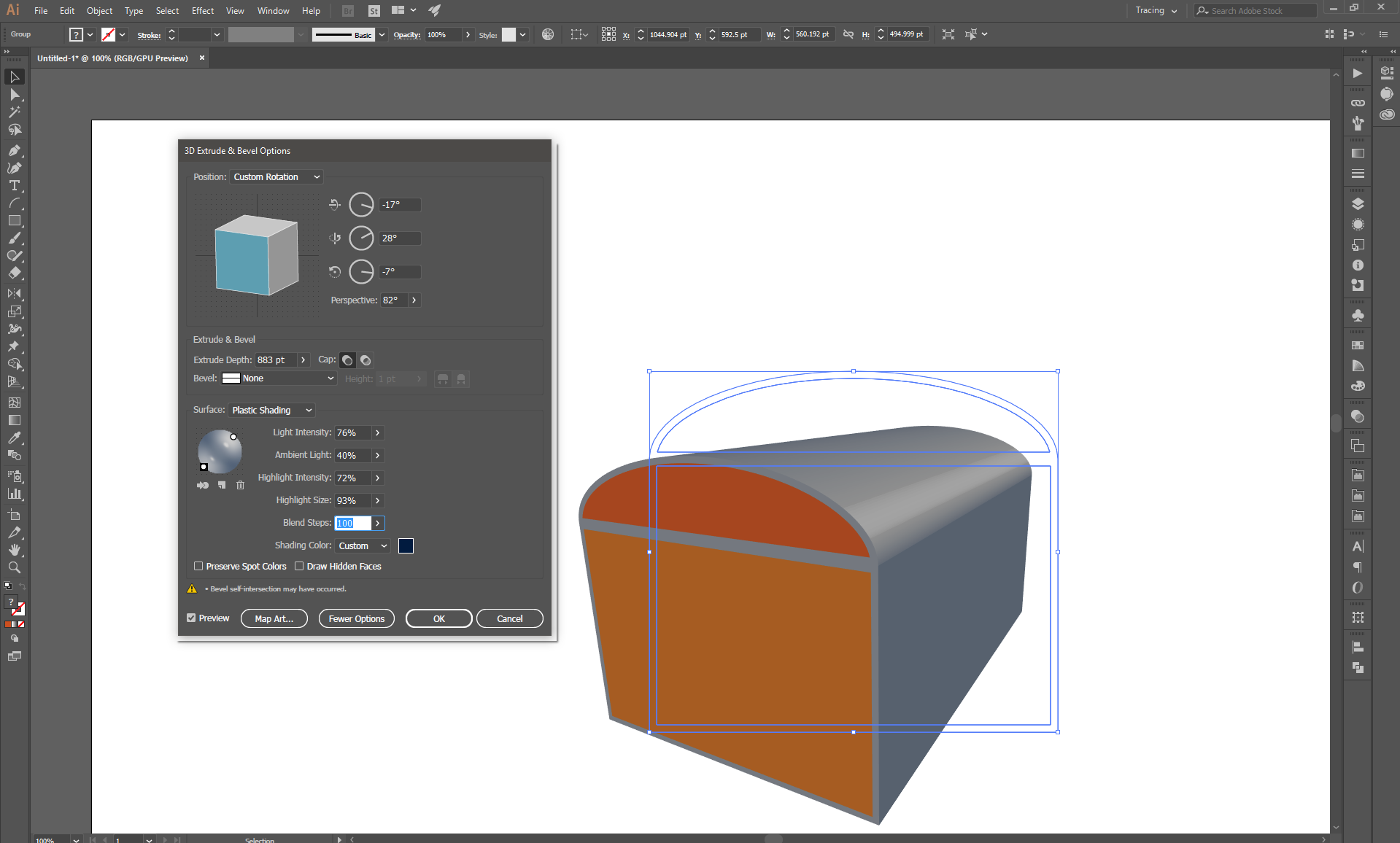The height and width of the screenshot is (843, 1400).
Task: Select the Pen tool
Action: (x=14, y=150)
